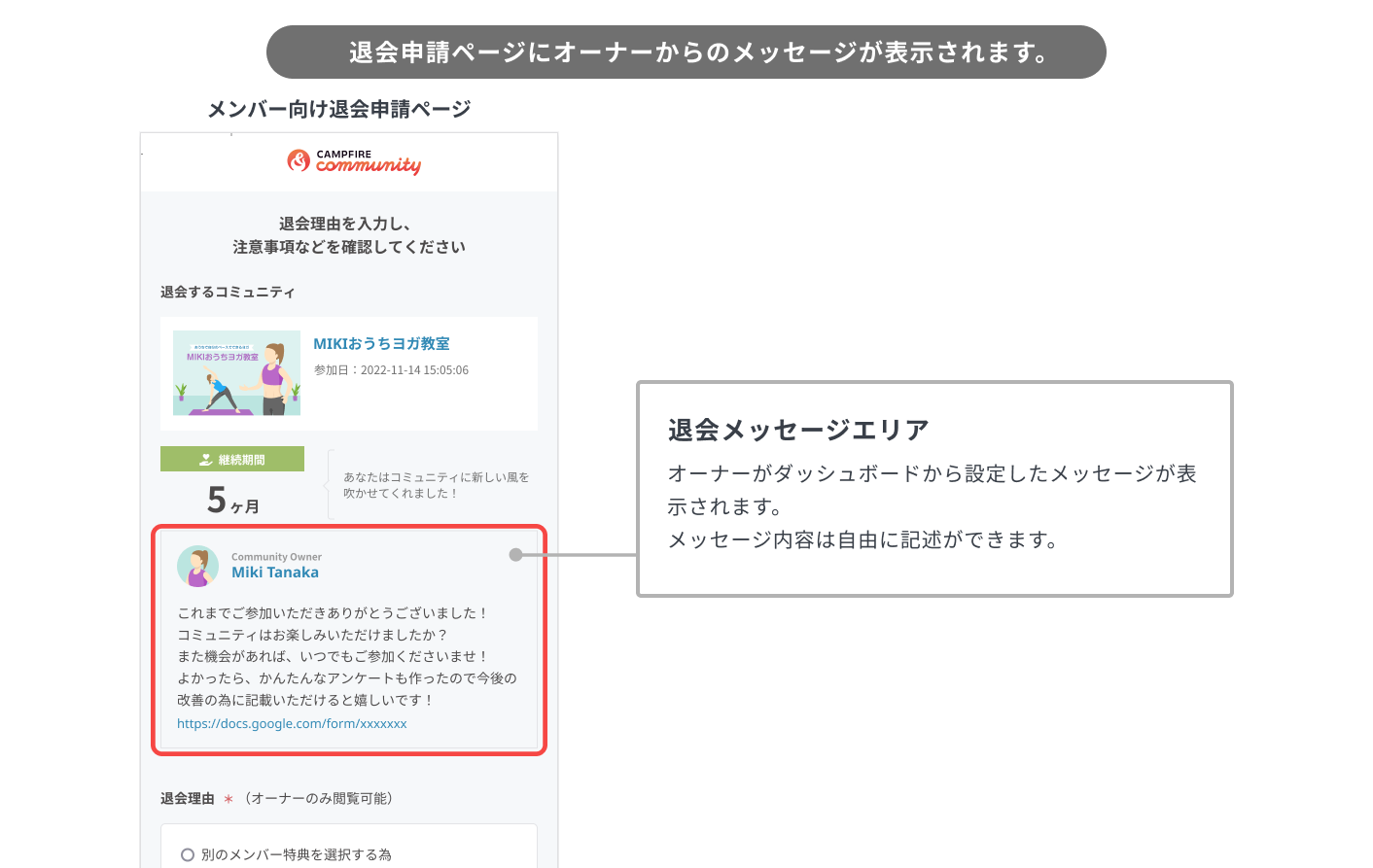Click the 退会メッセージエリア callout title
This screenshot has height=868, width=1373.
(x=798, y=430)
